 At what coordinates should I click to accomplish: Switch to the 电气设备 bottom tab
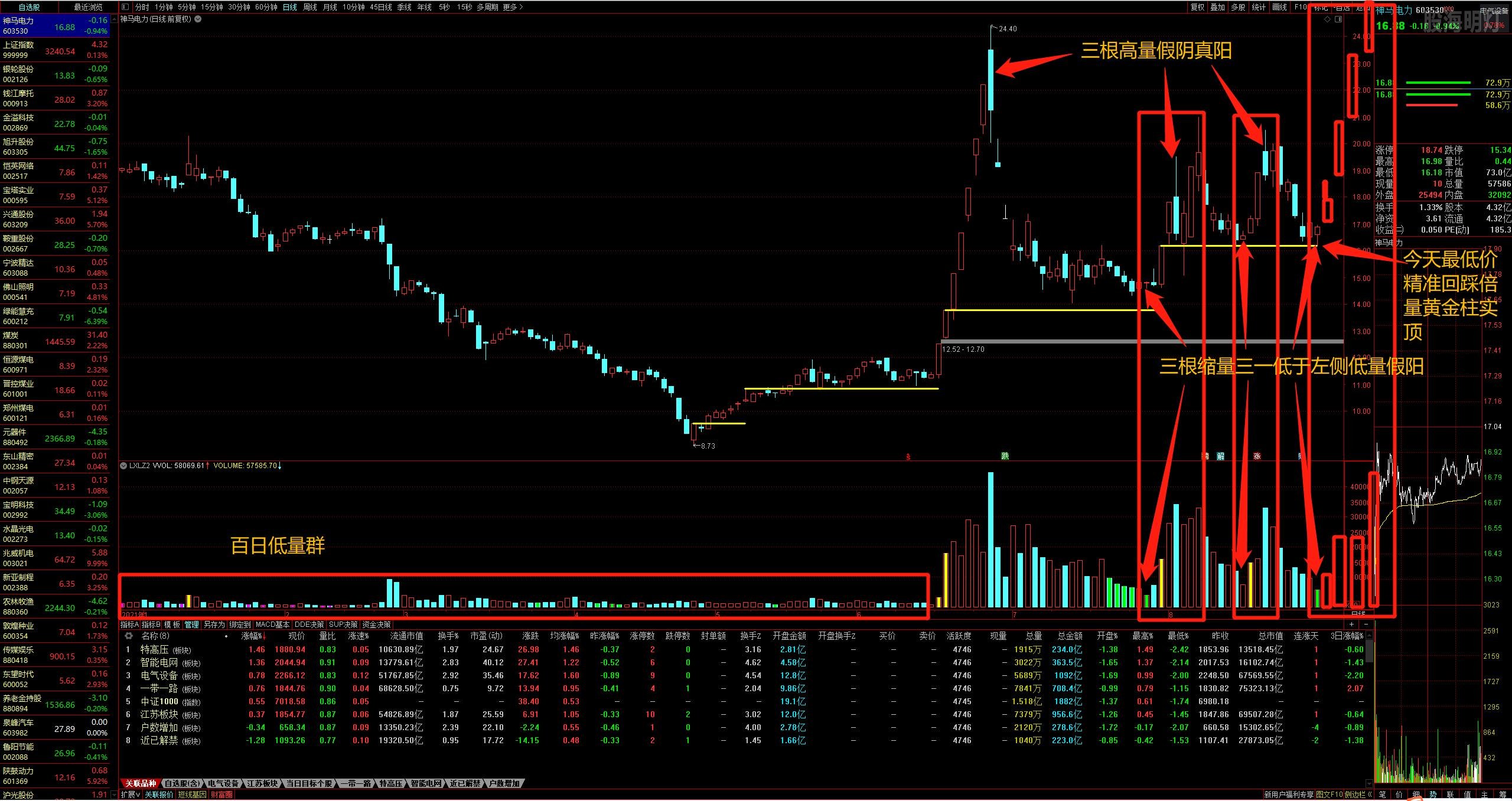coord(223,783)
